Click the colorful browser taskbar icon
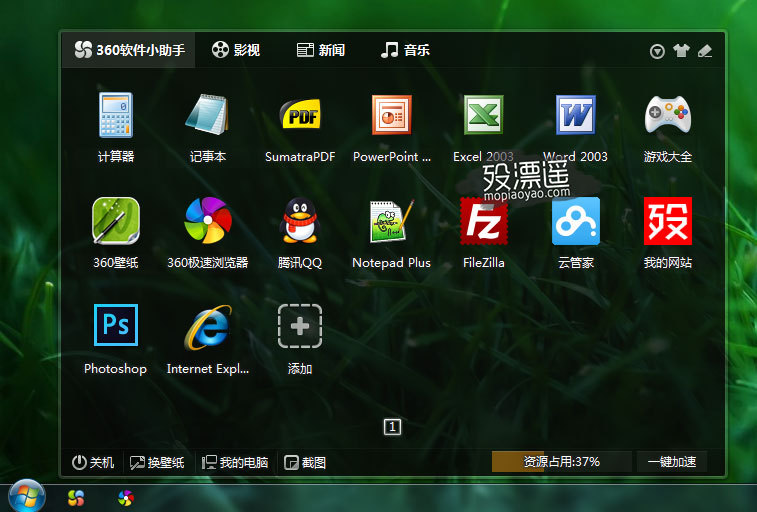Screen dimensions: 757x512 coord(126,498)
